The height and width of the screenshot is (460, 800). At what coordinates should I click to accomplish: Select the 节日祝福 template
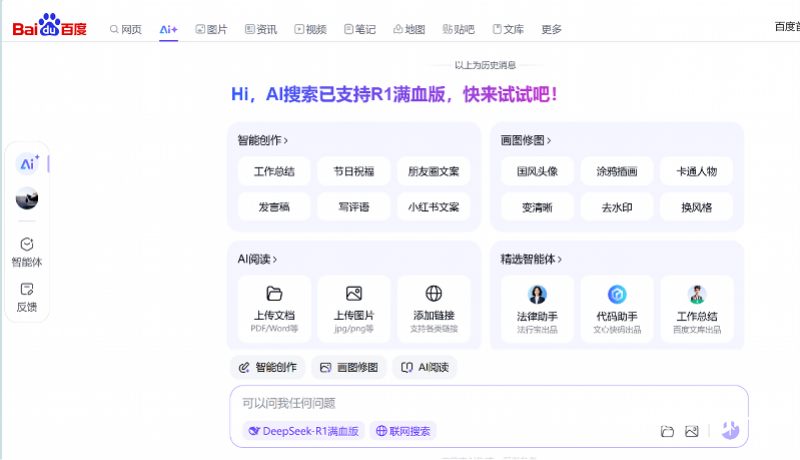354,171
